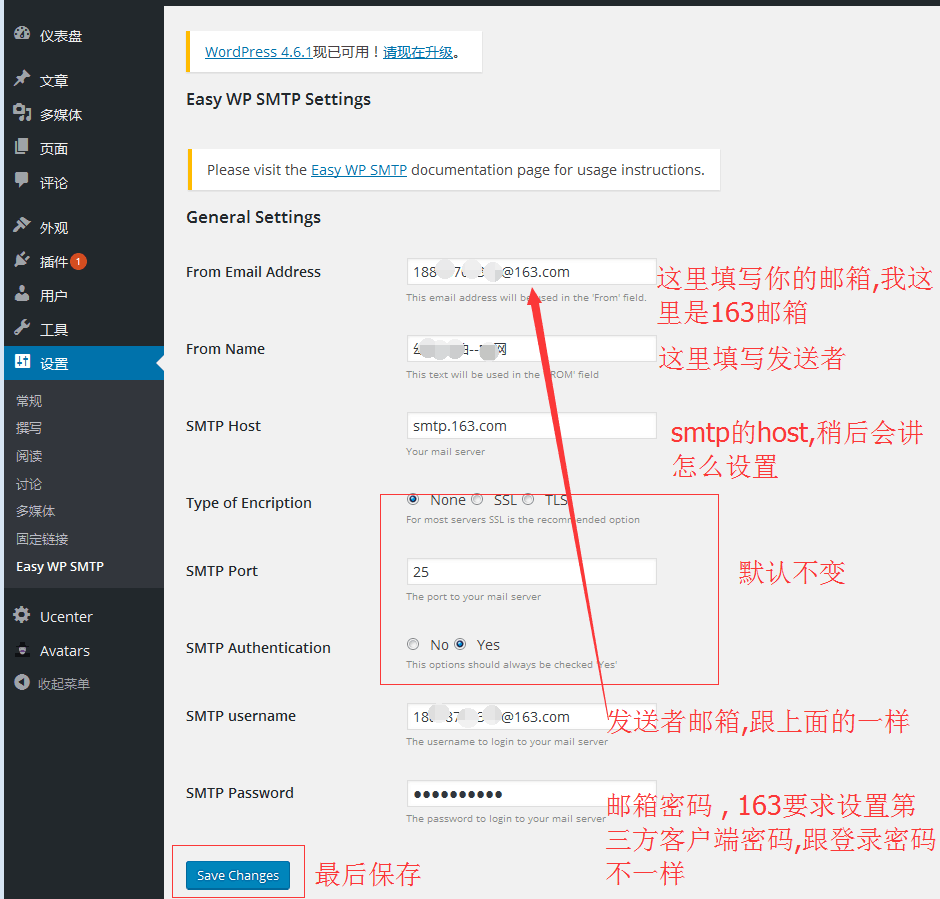Screen dimensions: 940x899
Task: Click 'Type of Encription' label
Action: (249, 503)
